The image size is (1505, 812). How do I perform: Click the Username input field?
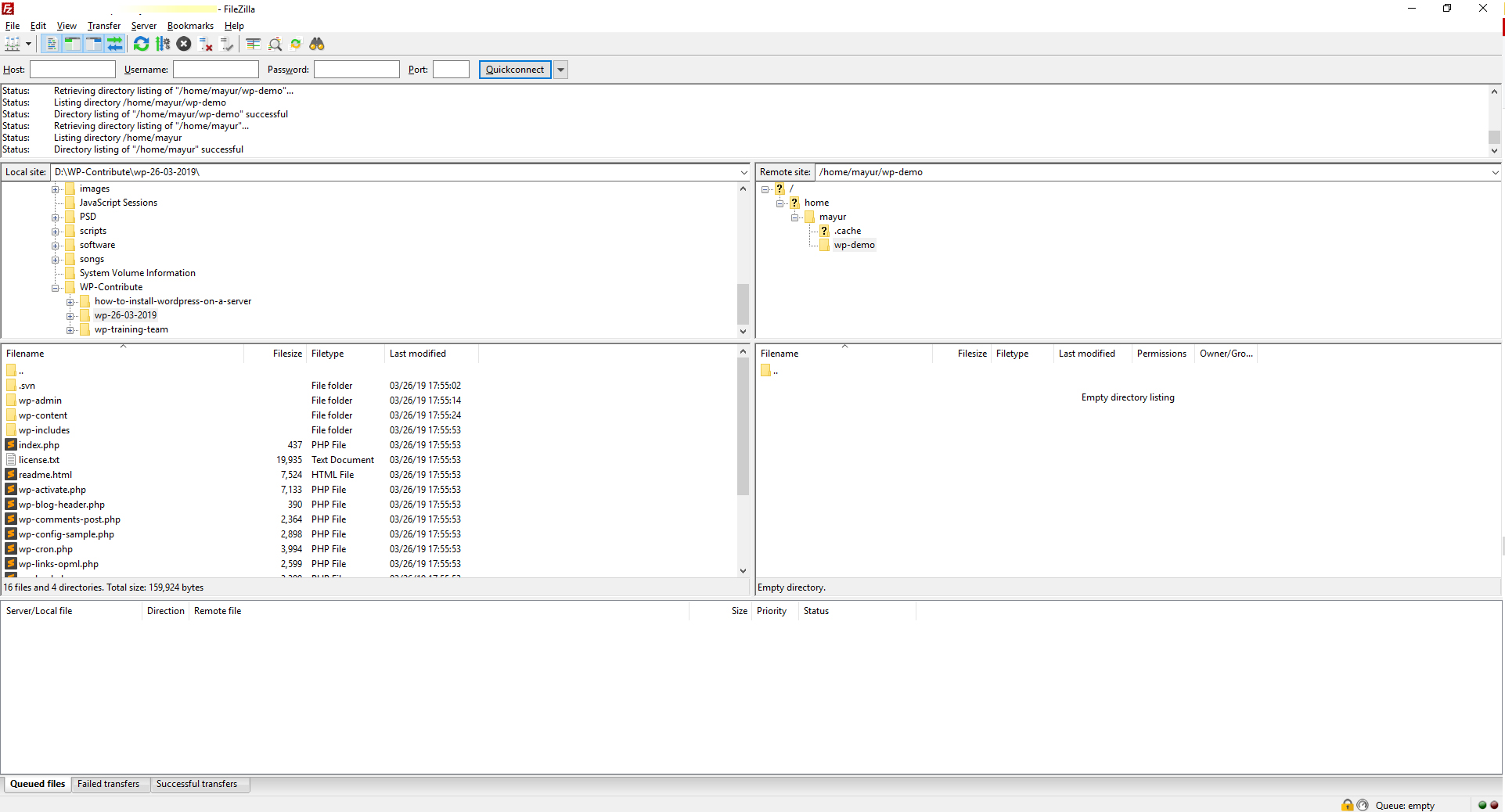216,70
